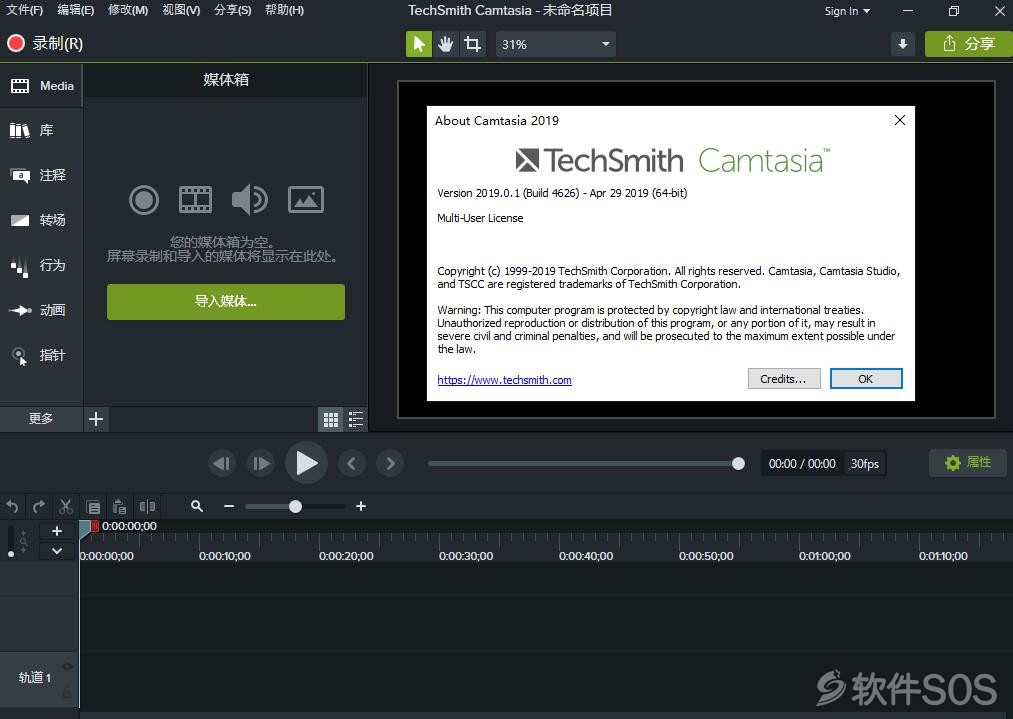Switch to the 指针 cursor effects tab

point(41,355)
